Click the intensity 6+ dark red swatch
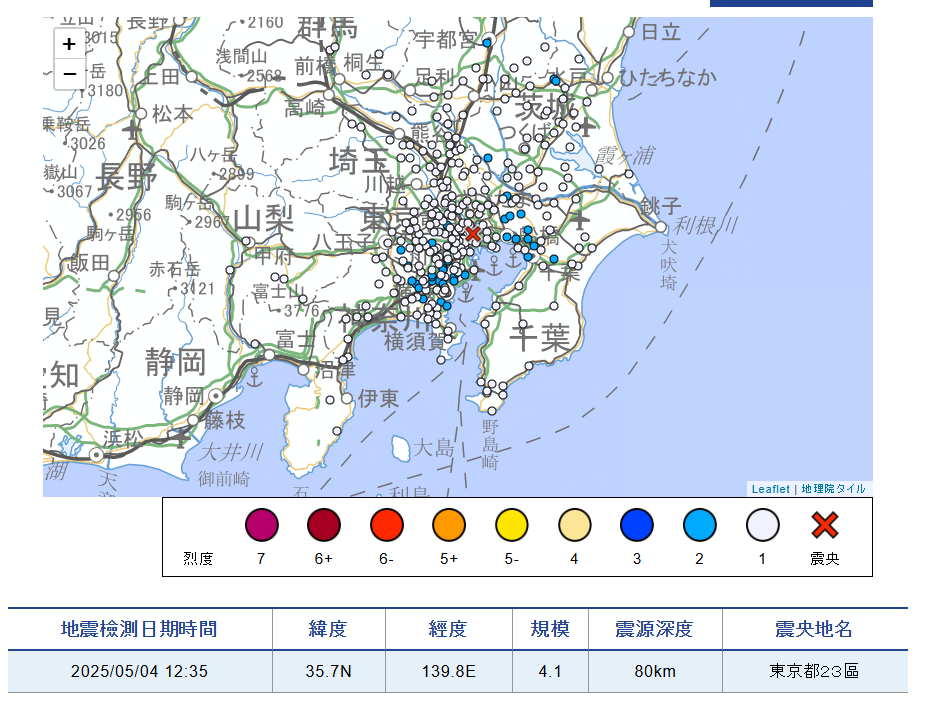This screenshot has height=702, width=944. (324, 524)
